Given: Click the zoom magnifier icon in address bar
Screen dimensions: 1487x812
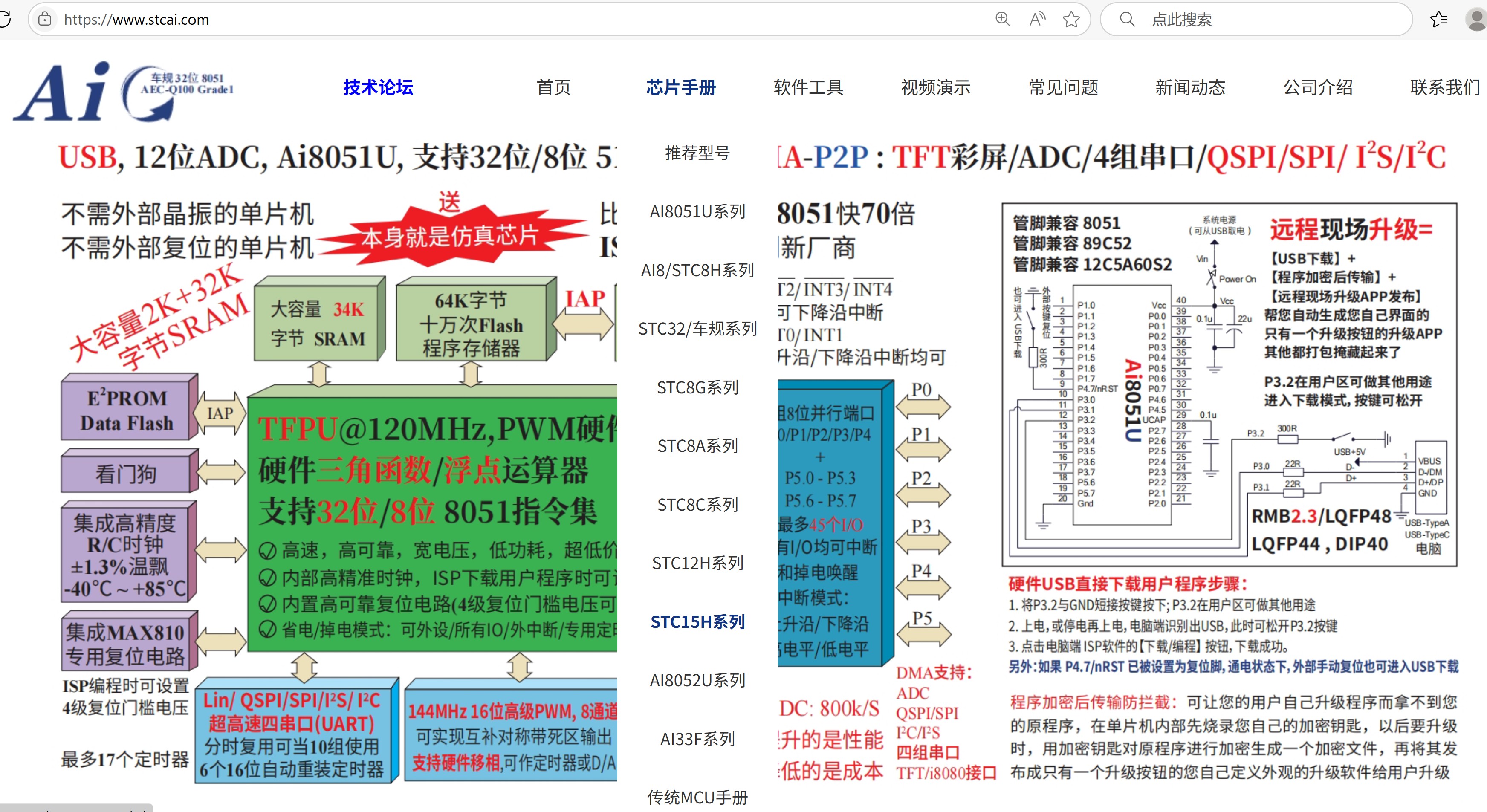Looking at the screenshot, I should (1003, 19).
